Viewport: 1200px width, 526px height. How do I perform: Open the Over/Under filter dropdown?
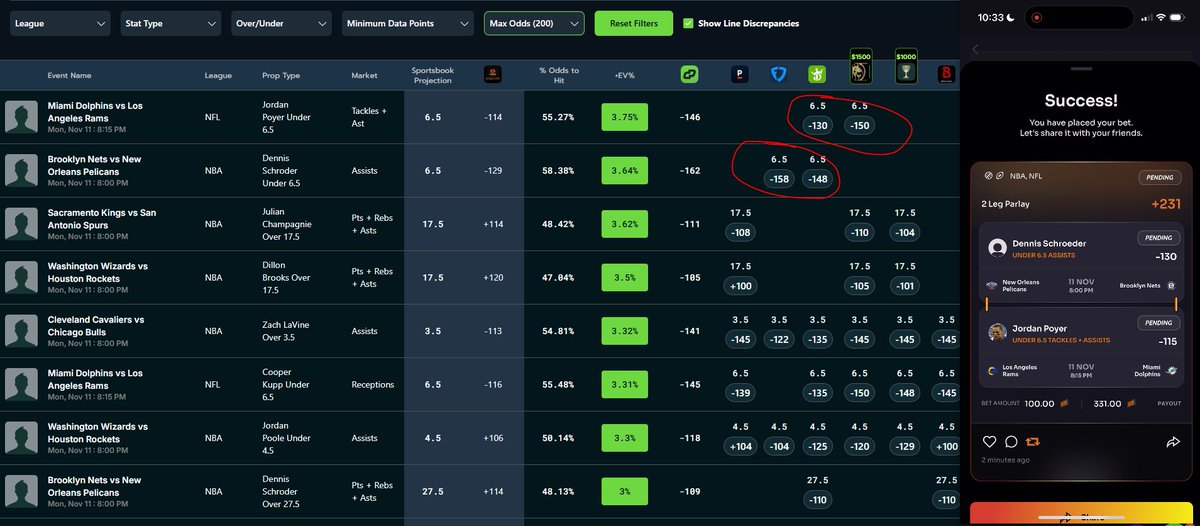tap(280, 23)
